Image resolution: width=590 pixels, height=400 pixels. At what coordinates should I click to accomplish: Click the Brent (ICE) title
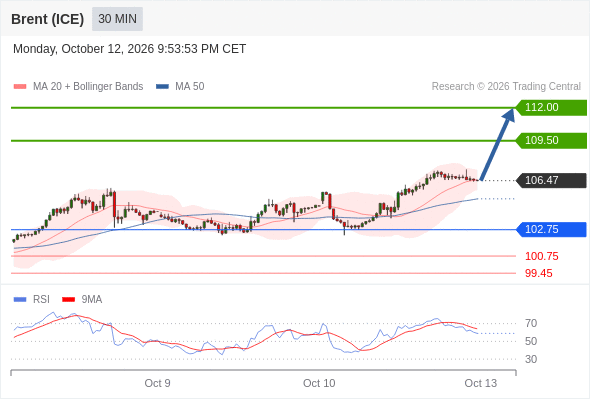pyautogui.click(x=47, y=19)
